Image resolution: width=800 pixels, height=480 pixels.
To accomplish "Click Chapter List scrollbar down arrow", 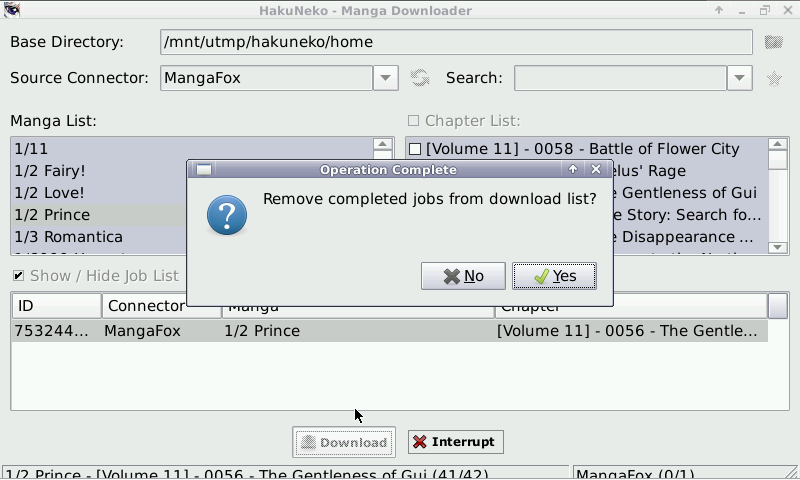I will [778, 247].
